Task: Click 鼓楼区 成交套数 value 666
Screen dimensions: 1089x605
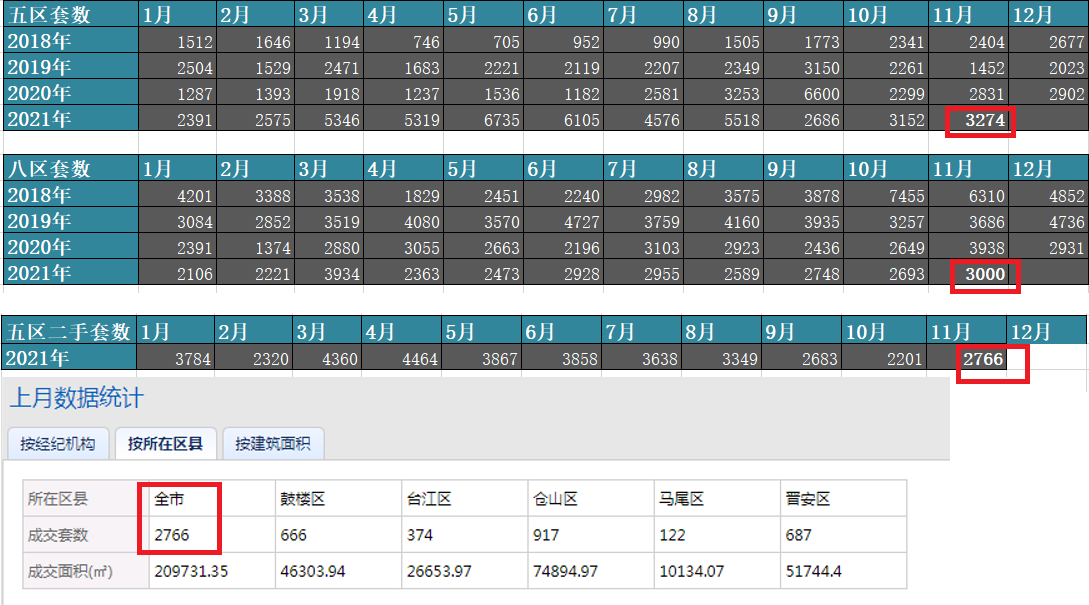Action: click(x=293, y=535)
